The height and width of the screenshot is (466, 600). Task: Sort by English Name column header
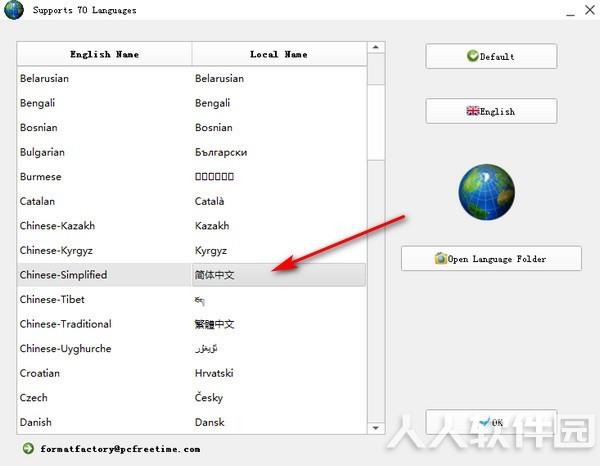(104, 54)
